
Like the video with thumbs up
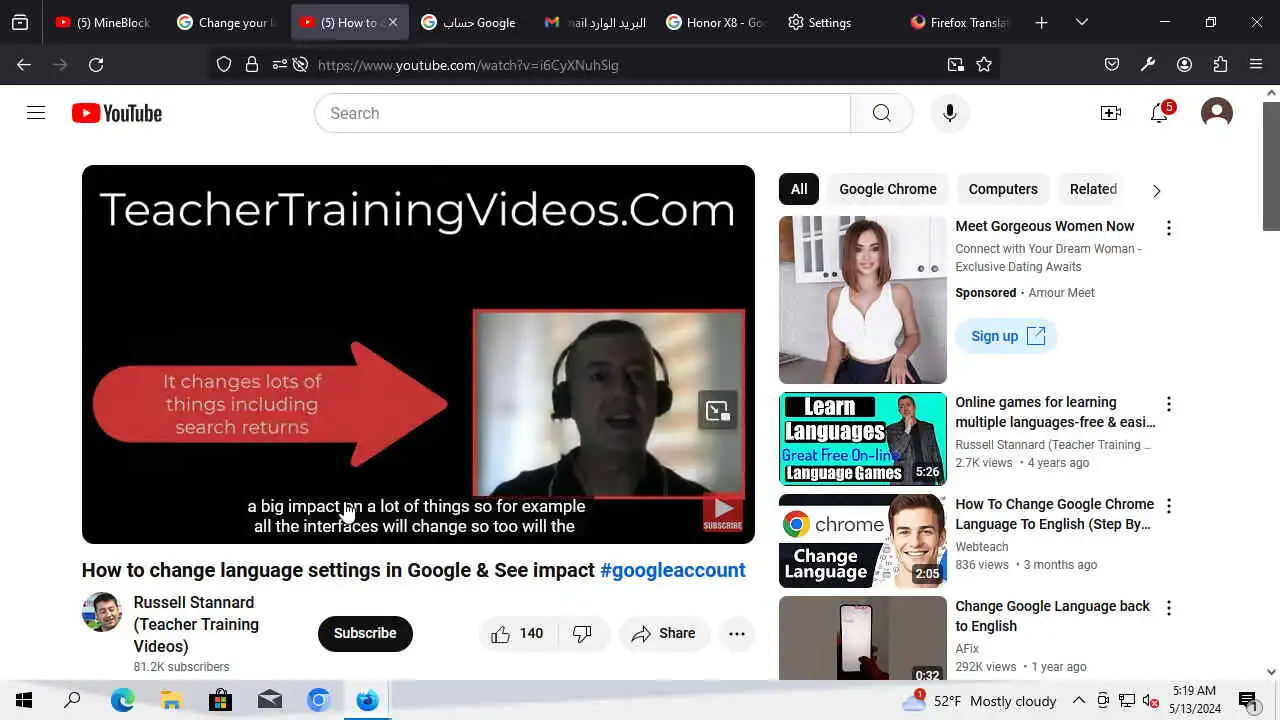click(x=517, y=633)
